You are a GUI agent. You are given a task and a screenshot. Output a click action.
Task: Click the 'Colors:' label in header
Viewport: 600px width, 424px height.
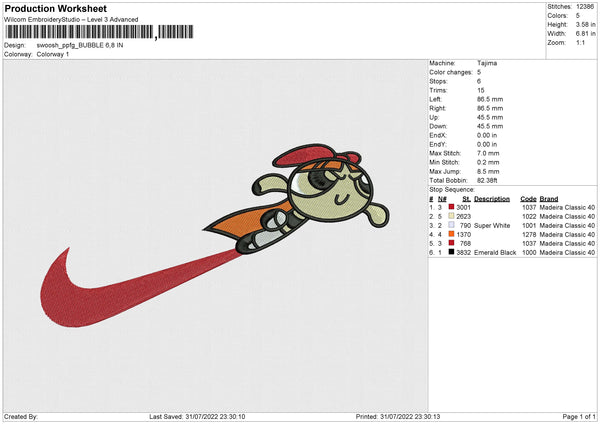click(558, 16)
